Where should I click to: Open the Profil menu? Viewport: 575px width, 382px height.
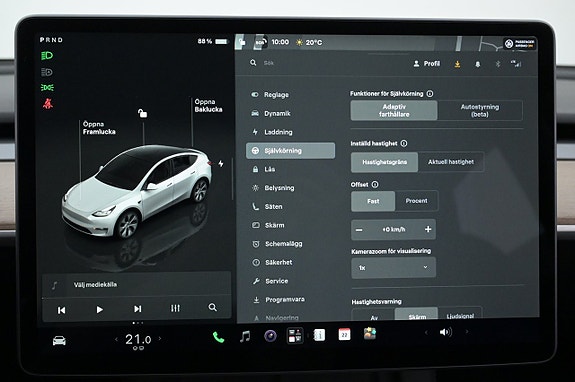pos(426,64)
